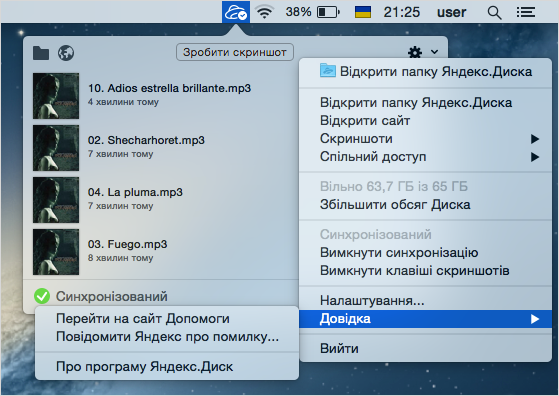559x396 pixels.
Task: Click the green synced checkmark icon
Action: (42, 296)
